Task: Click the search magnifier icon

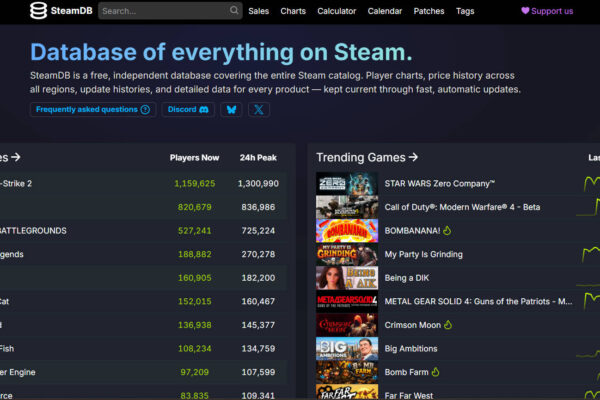Action: pos(234,10)
